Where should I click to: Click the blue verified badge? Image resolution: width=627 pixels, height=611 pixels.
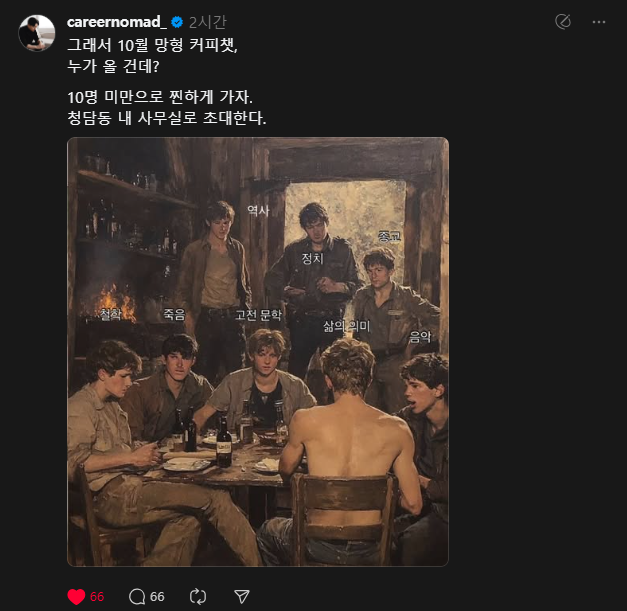pyautogui.click(x=177, y=22)
